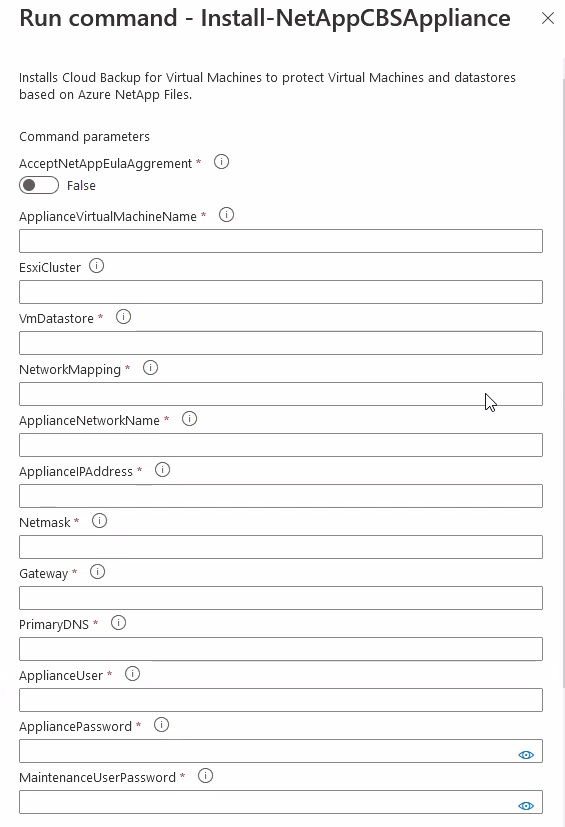Focus the EsxiCluster input box
The image size is (565, 827).
(281, 292)
